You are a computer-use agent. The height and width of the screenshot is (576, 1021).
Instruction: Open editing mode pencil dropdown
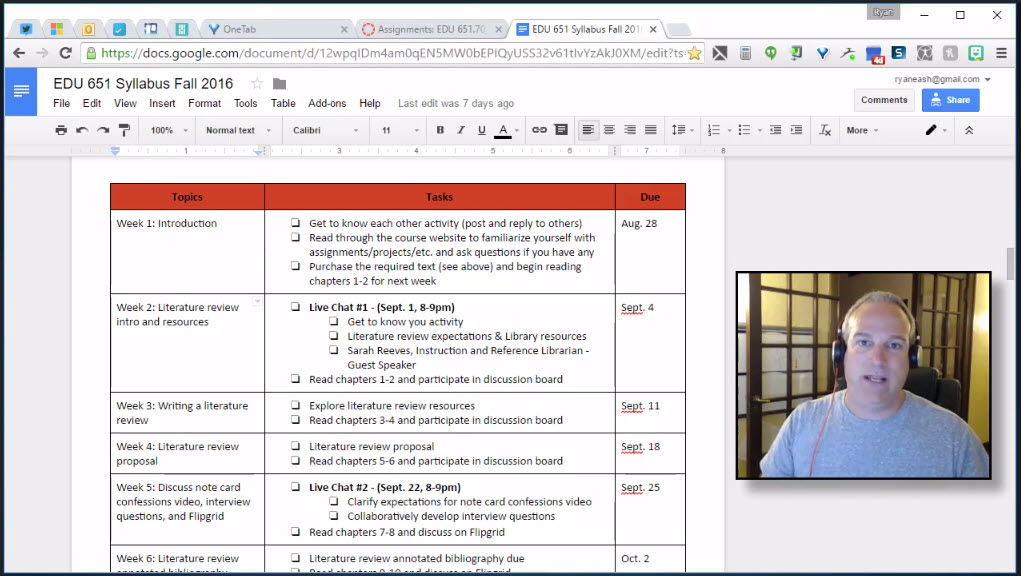tap(936, 130)
